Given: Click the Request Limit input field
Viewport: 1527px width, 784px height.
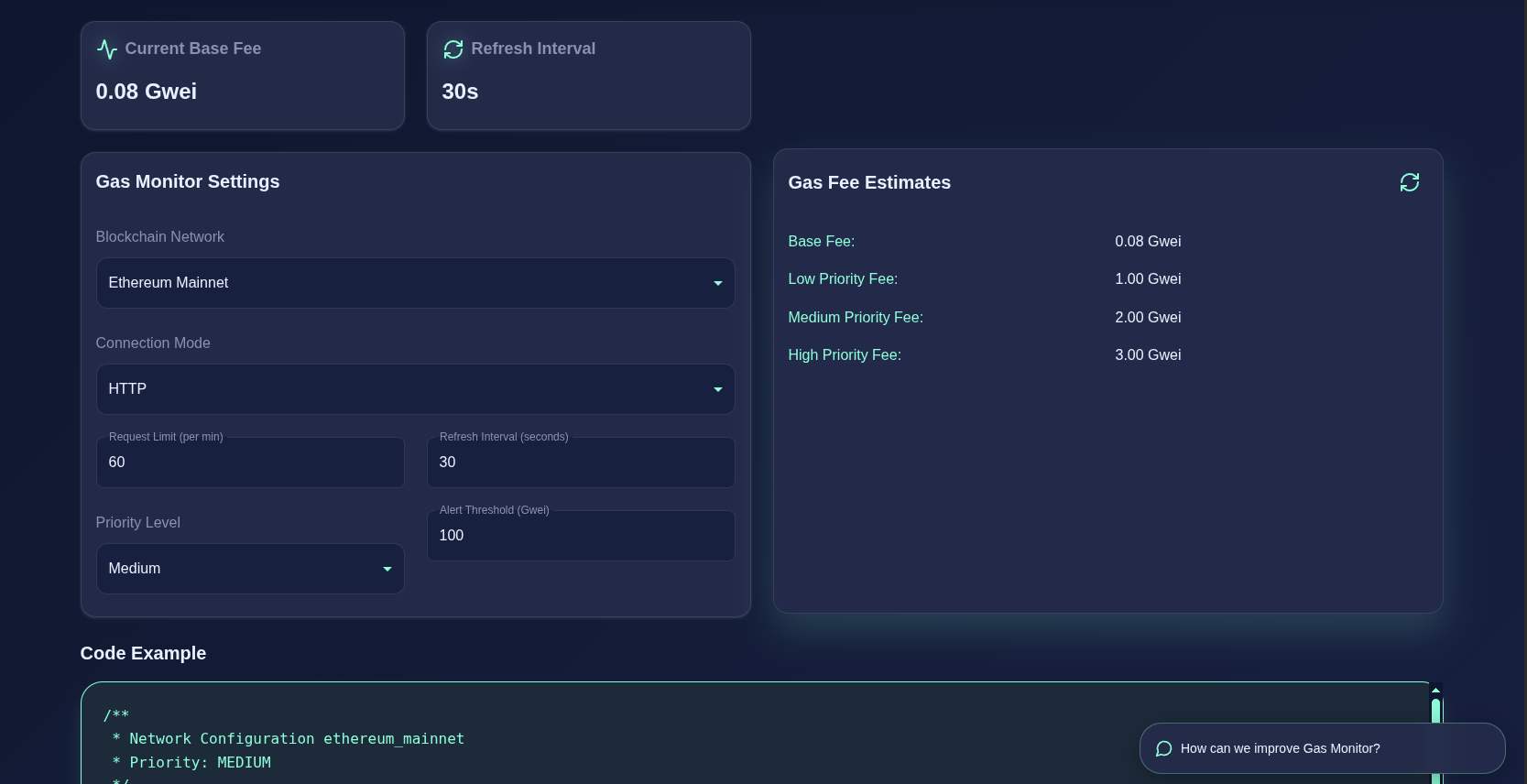Looking at the screenshot, I should click(250, 463).
